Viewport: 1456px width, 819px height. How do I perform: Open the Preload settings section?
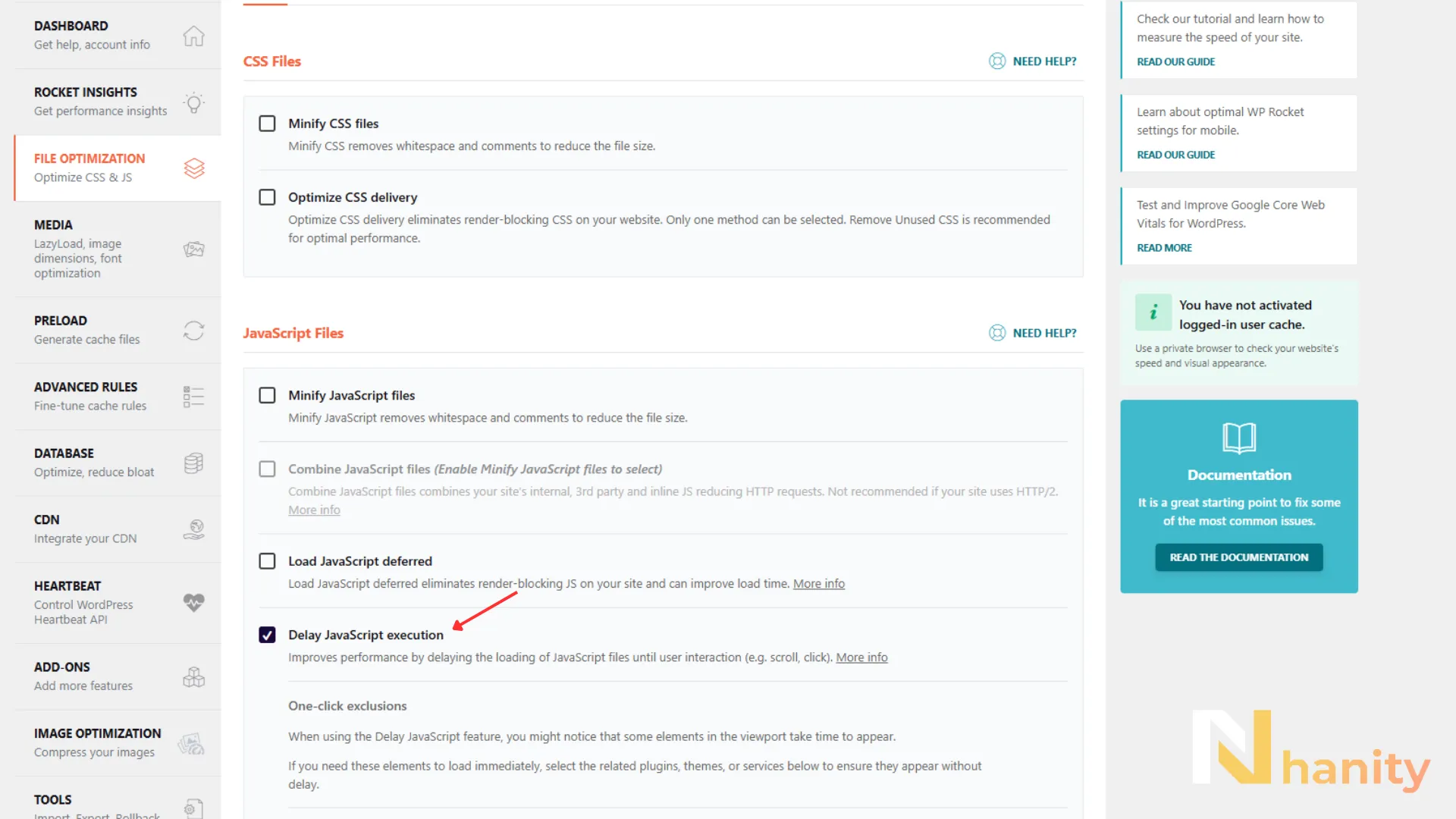click(x=118, y=331)
